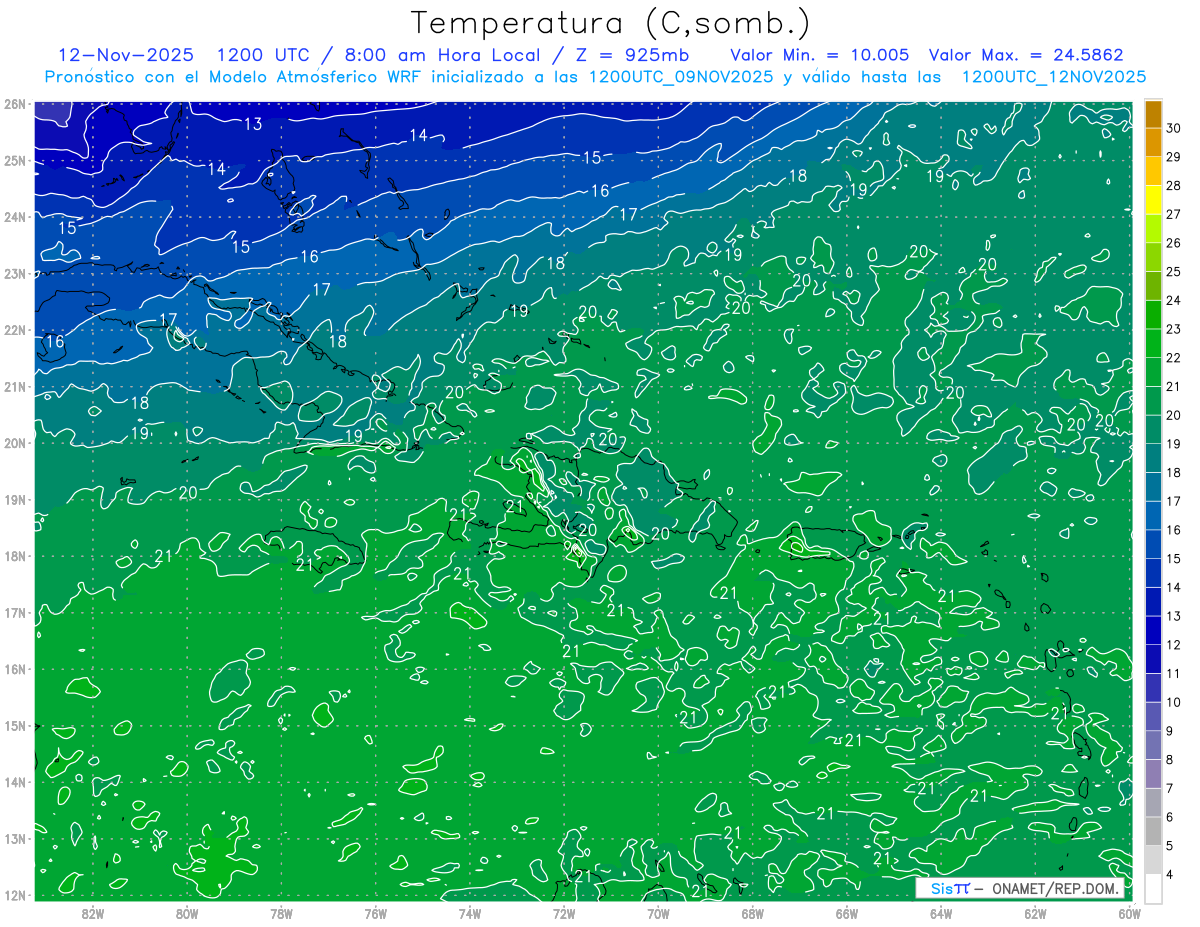Click the gray swatch between 5 and 6
Viewport: 1200px width, 927px height.
pos(1153,831)
